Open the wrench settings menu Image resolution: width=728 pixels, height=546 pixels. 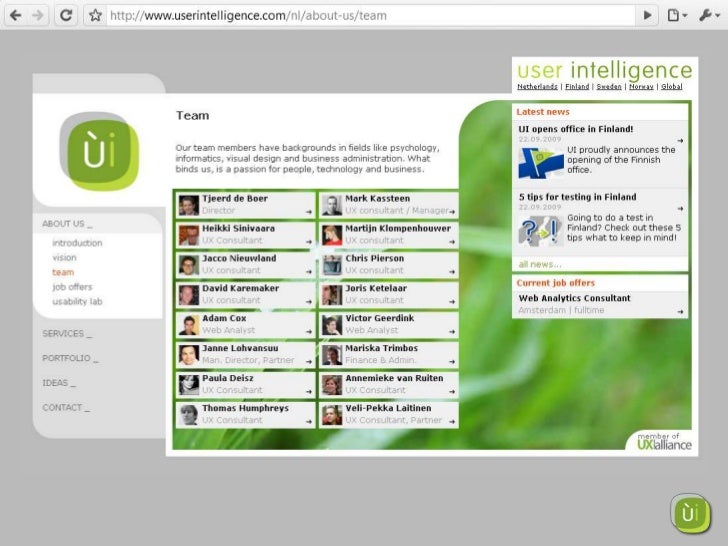709,15
